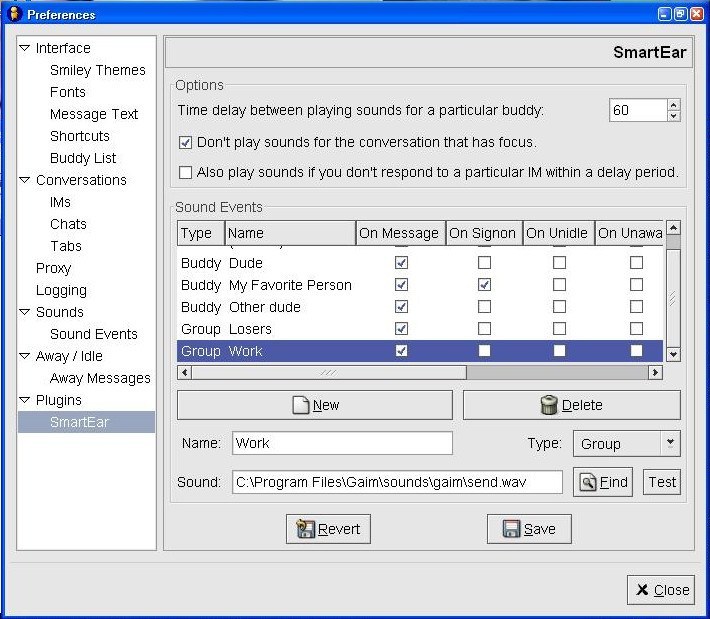Enable sounds on no-response delay checkbox
710x619 pixels.
click(185, 173)
